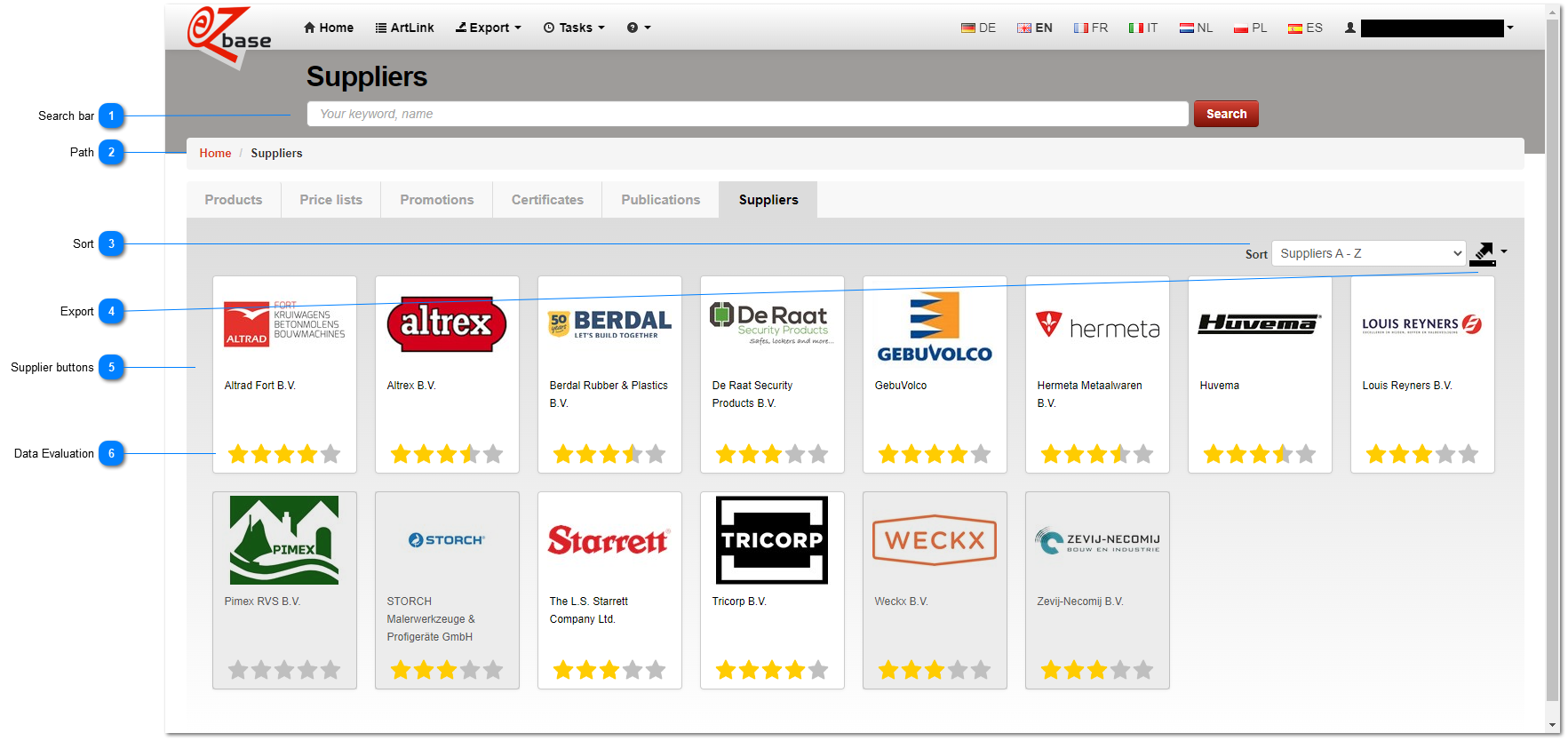Open the user account dropdown
This screenshot has height=741, width=1568.
1429,28
